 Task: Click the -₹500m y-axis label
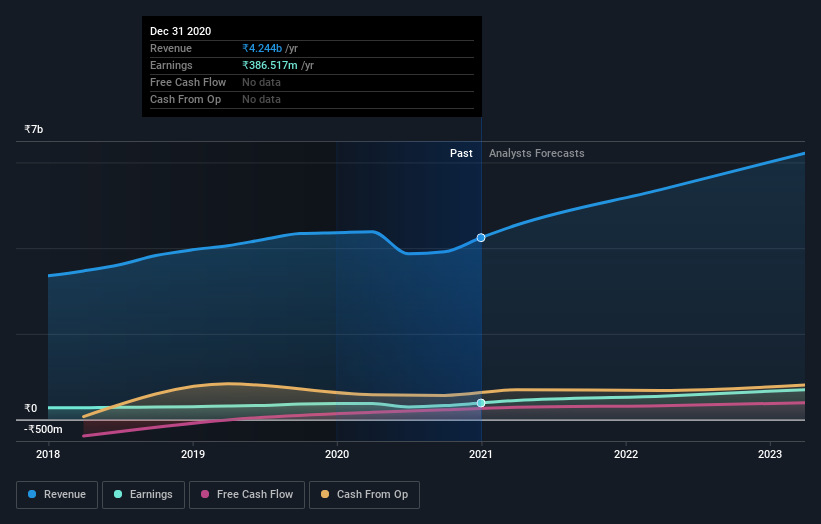[43, 429]
